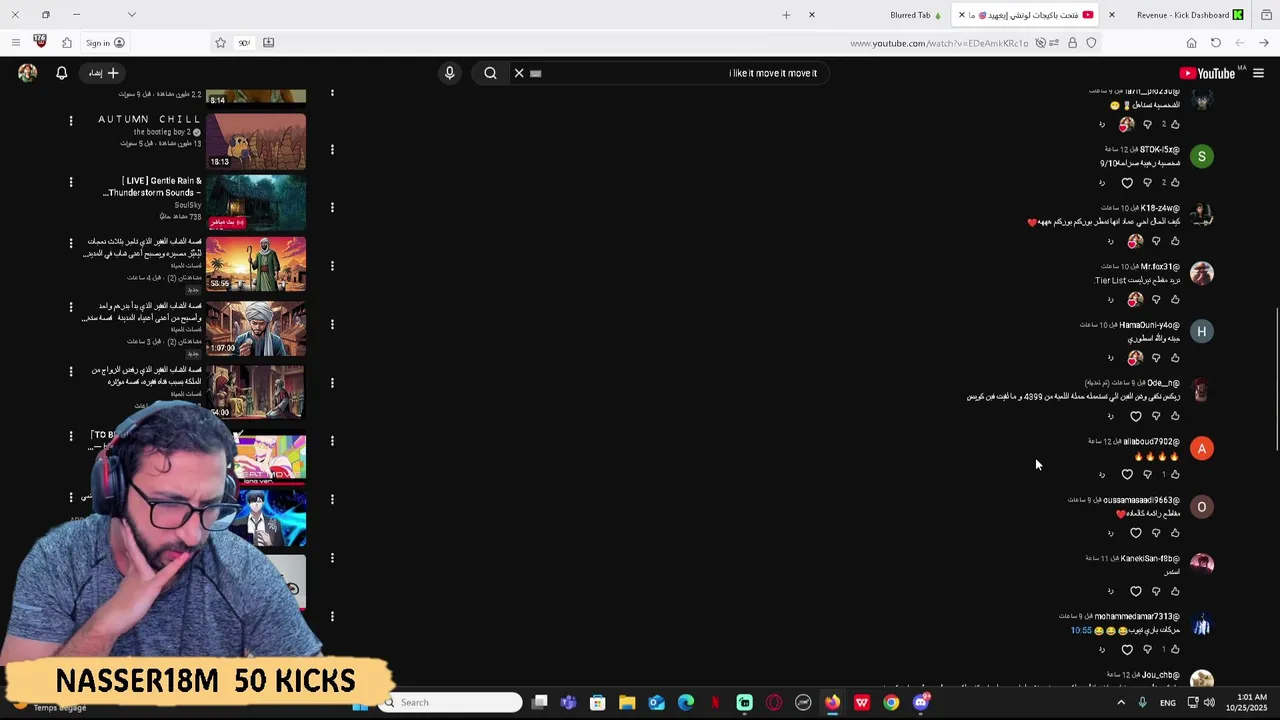Image resolution: width=1280 pixels, height=720 pixels.
Task: Dislike the comment by @Mr.fox31
Action: click(x=1156, y=299)
